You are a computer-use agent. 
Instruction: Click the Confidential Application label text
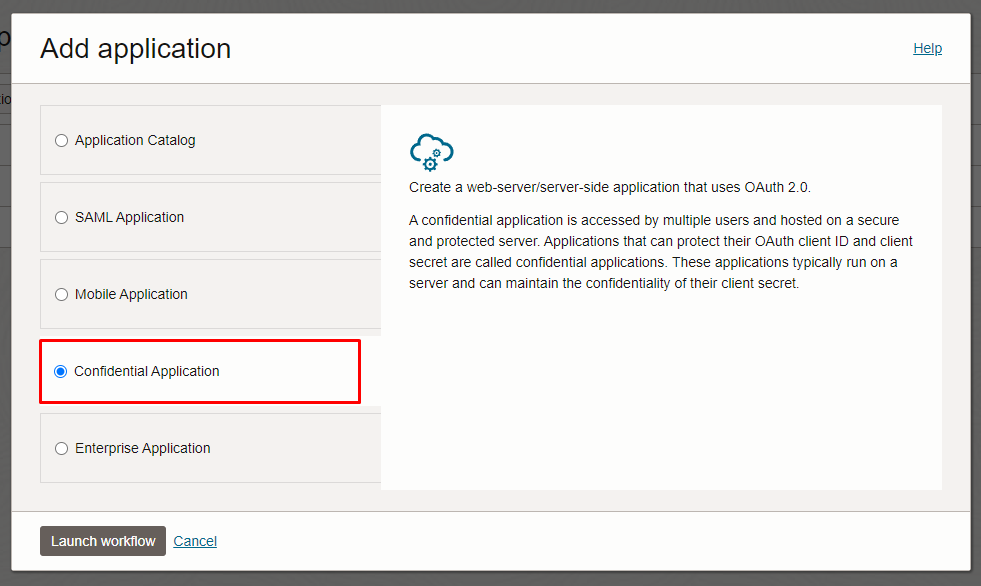click(x=147, y=371)
